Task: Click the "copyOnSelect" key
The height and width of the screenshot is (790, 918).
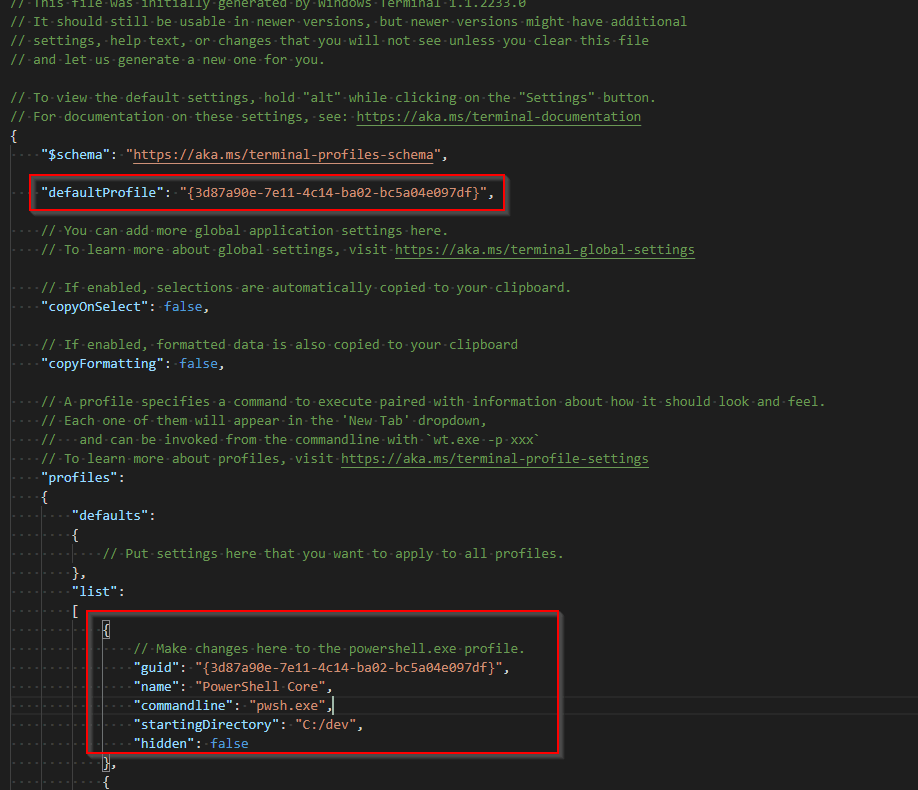Action: click(95, 306)
